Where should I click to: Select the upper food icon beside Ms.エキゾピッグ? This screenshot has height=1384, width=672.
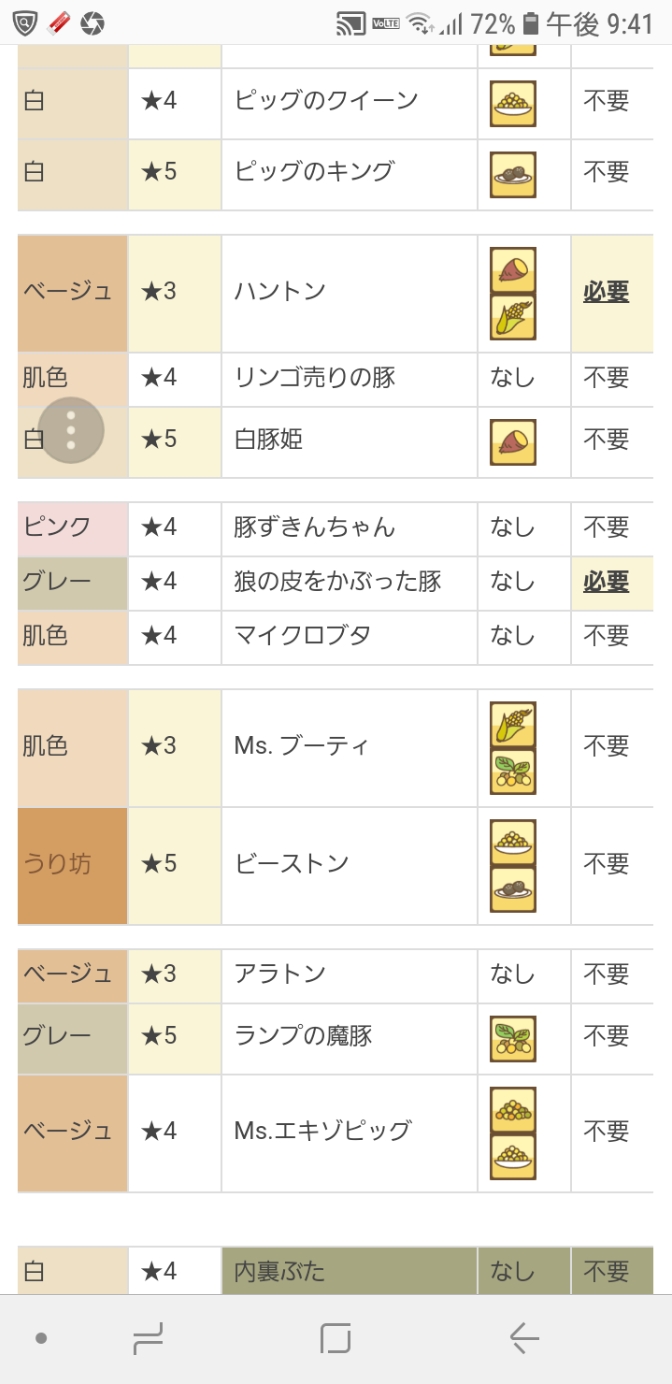513,1110
